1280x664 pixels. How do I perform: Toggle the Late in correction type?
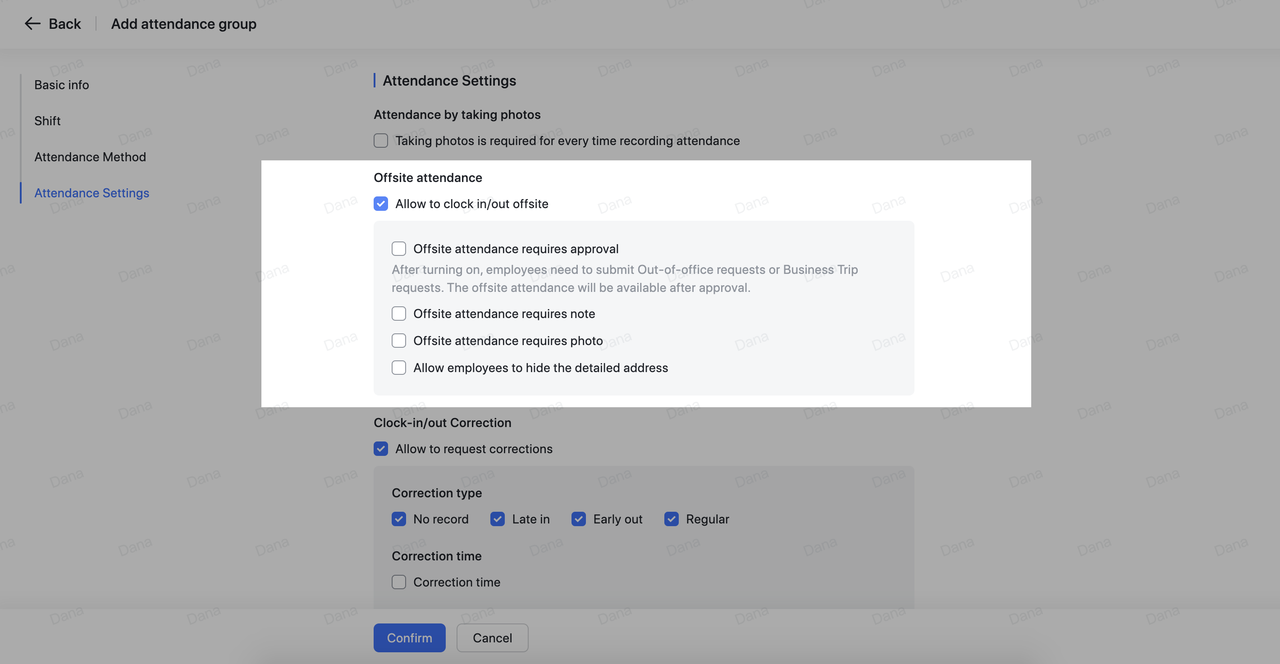pos(498,519)
